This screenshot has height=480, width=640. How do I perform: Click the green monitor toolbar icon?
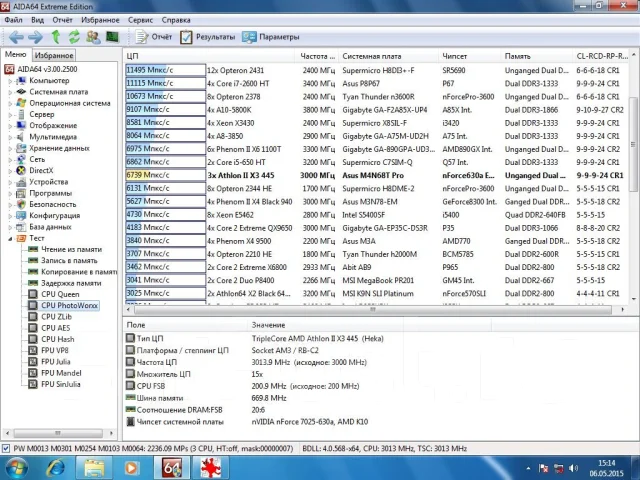112,37
